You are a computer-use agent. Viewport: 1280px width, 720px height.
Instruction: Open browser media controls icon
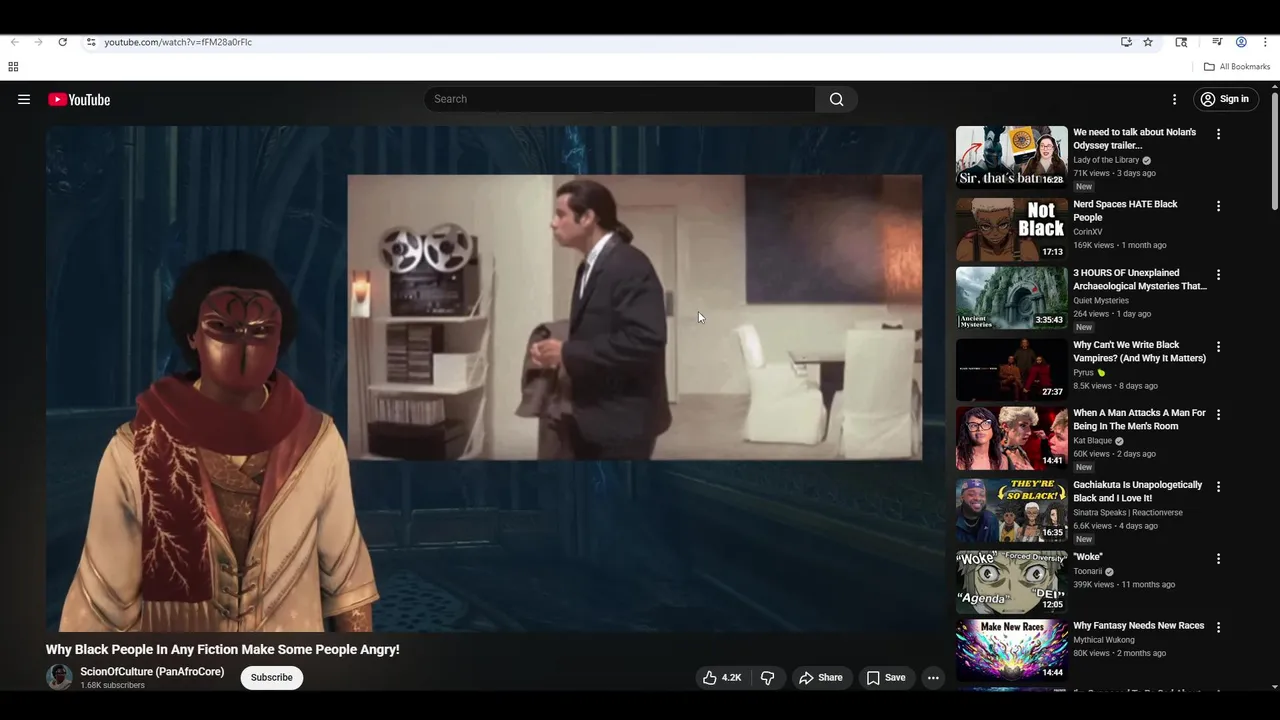1217,42
